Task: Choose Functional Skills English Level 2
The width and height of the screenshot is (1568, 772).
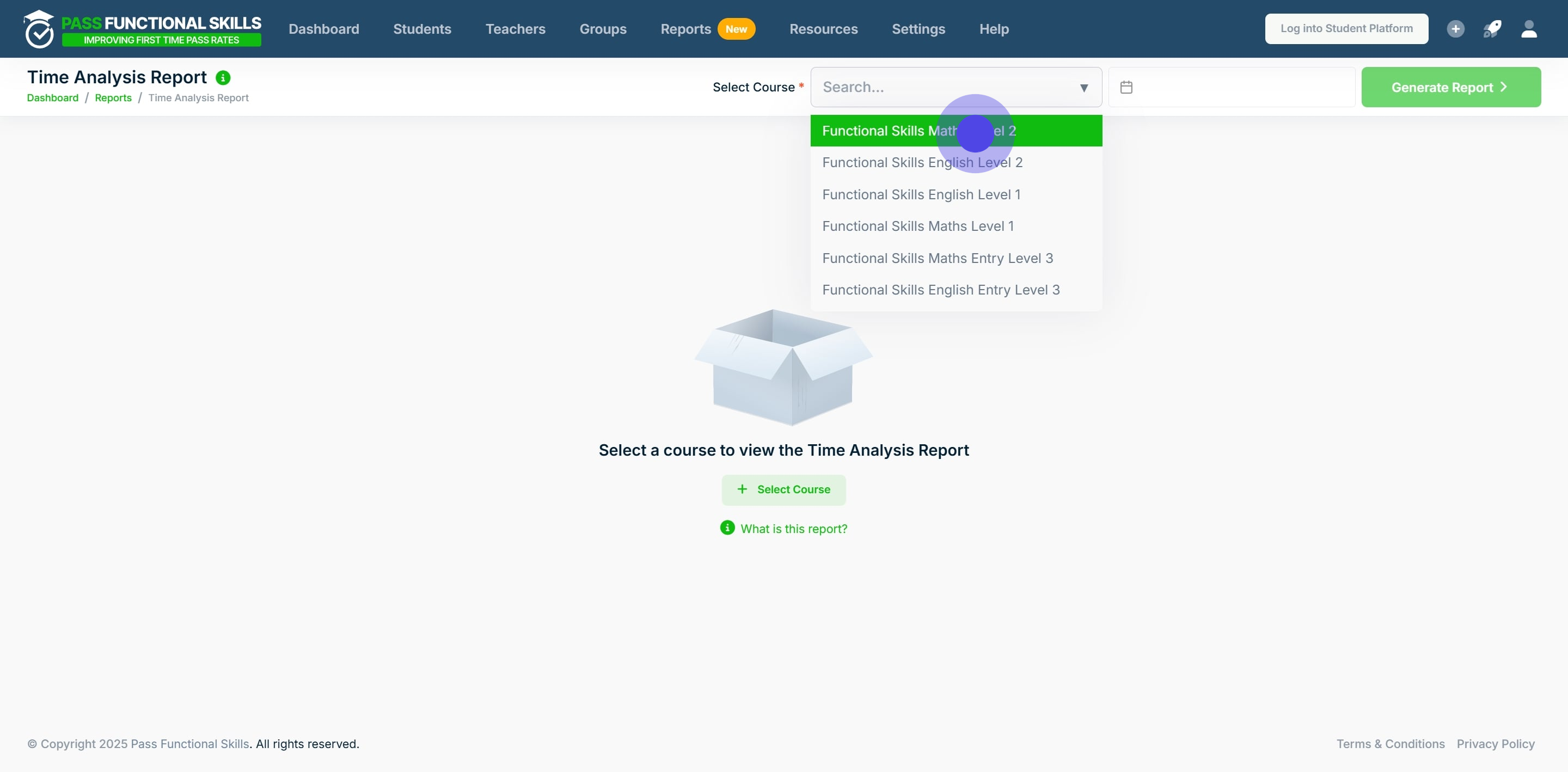Action: [922, 163]
